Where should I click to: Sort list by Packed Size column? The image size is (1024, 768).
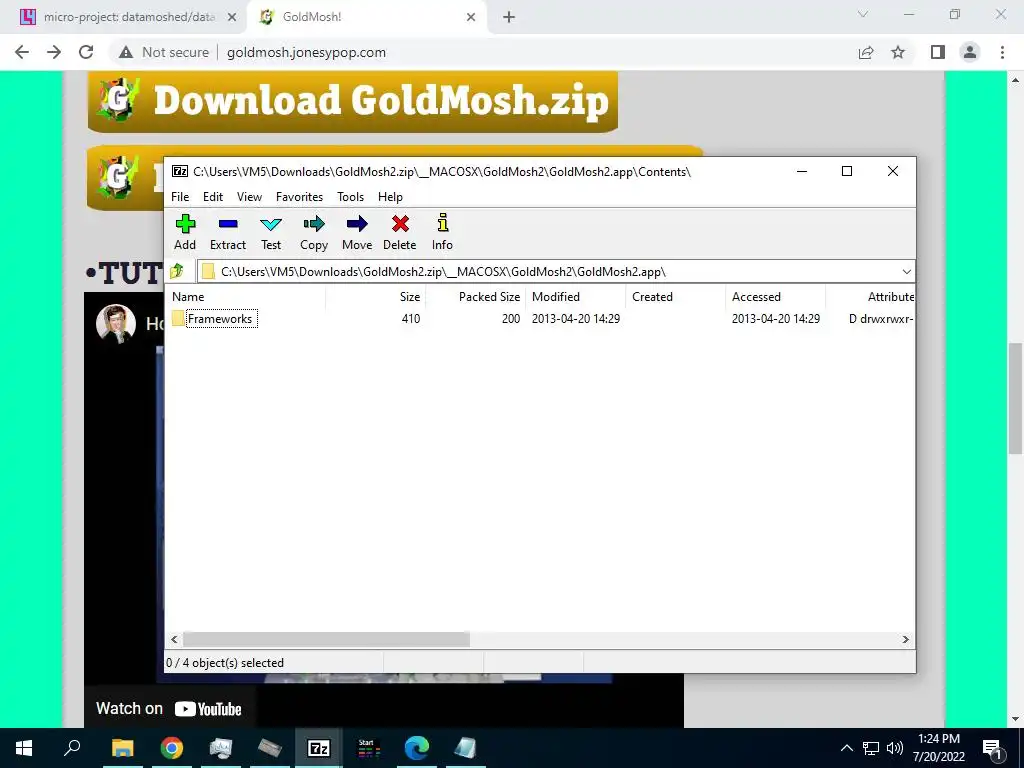[x=475, y=296]
